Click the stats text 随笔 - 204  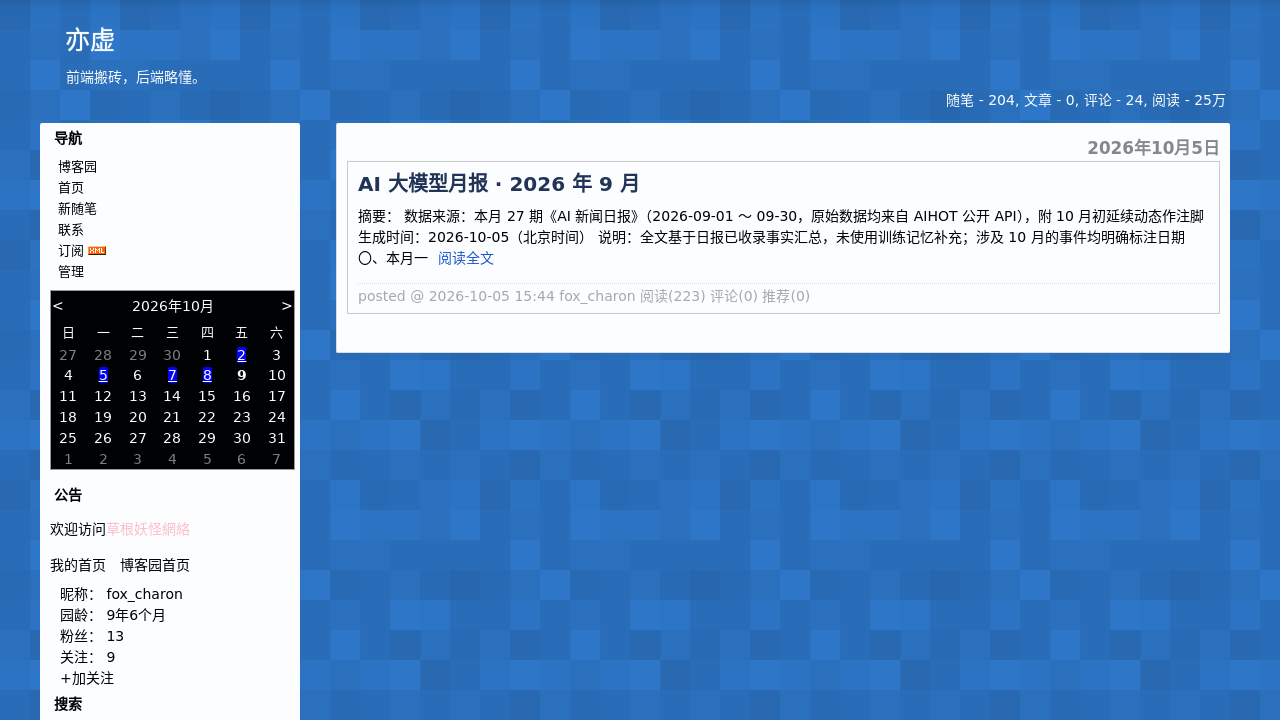click(981, 100)
